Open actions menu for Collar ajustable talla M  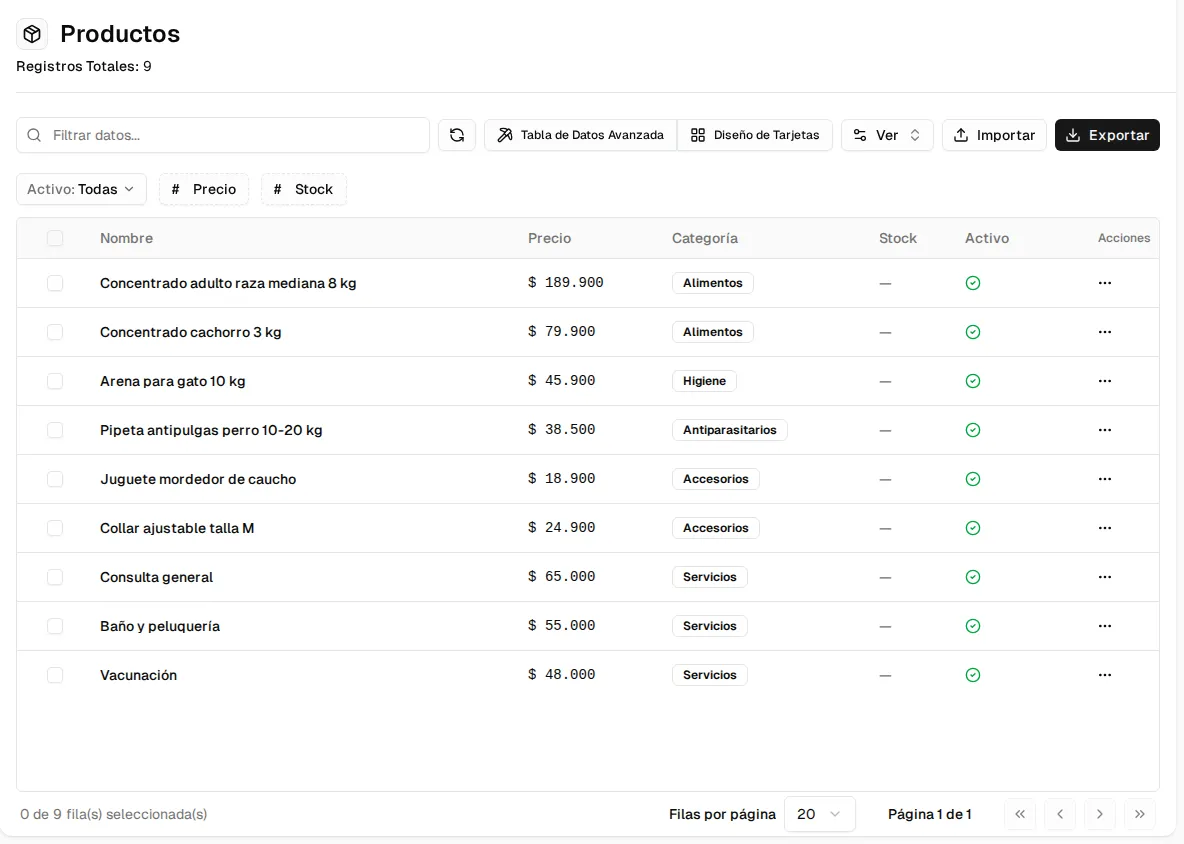pyautogui.click(x=1105, y=528)
